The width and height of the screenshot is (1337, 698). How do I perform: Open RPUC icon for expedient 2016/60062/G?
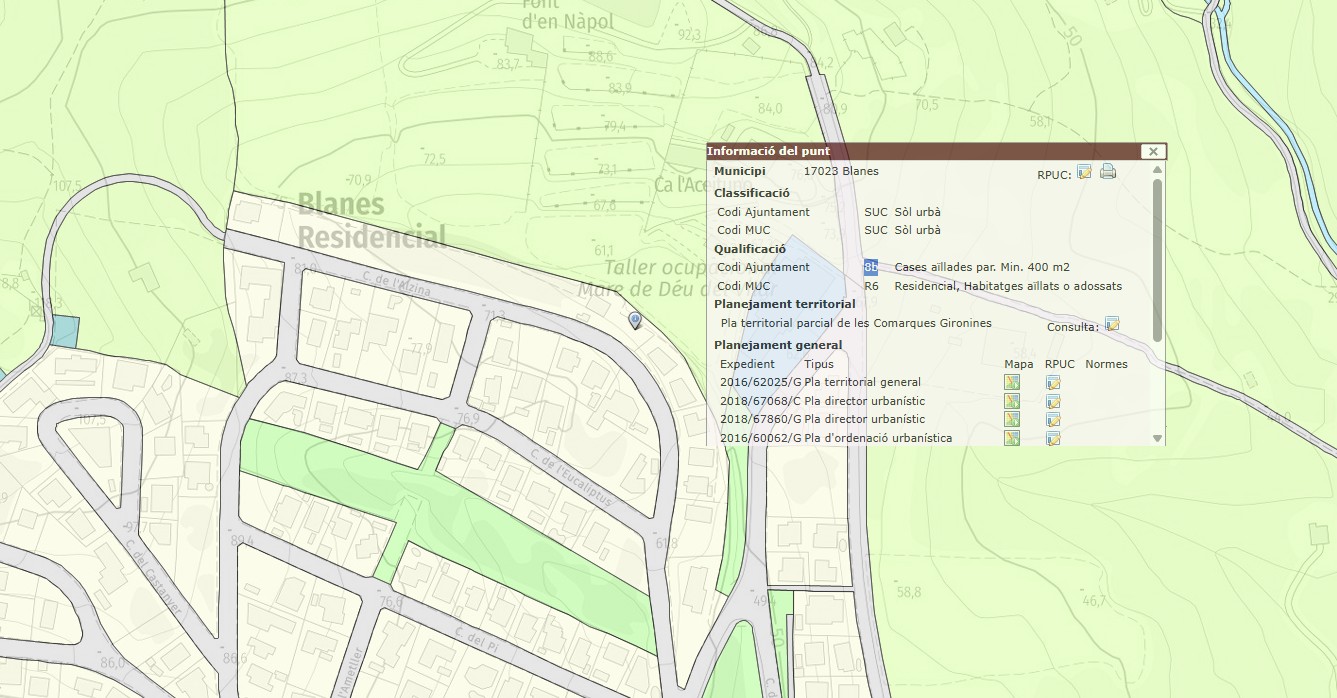[1053, 438]
